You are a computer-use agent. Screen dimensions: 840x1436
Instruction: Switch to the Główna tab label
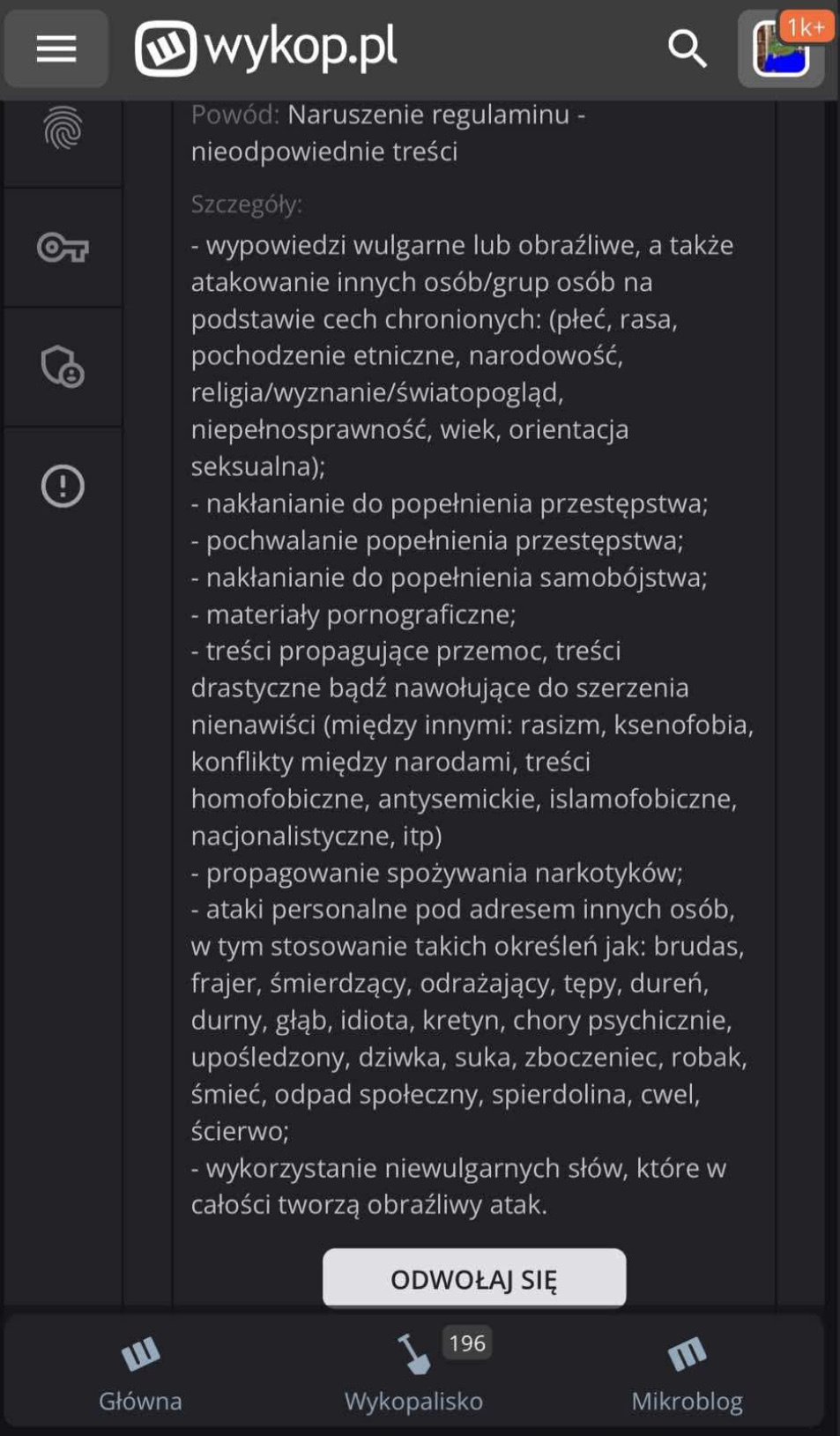pyautogui.click(x=140, y=1401)
